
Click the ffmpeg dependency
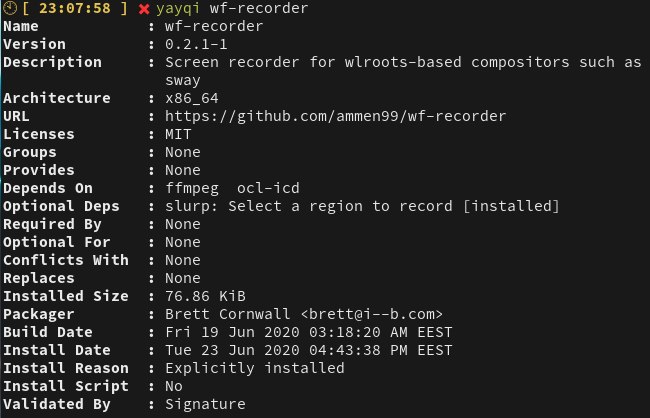tap(192, 188)
